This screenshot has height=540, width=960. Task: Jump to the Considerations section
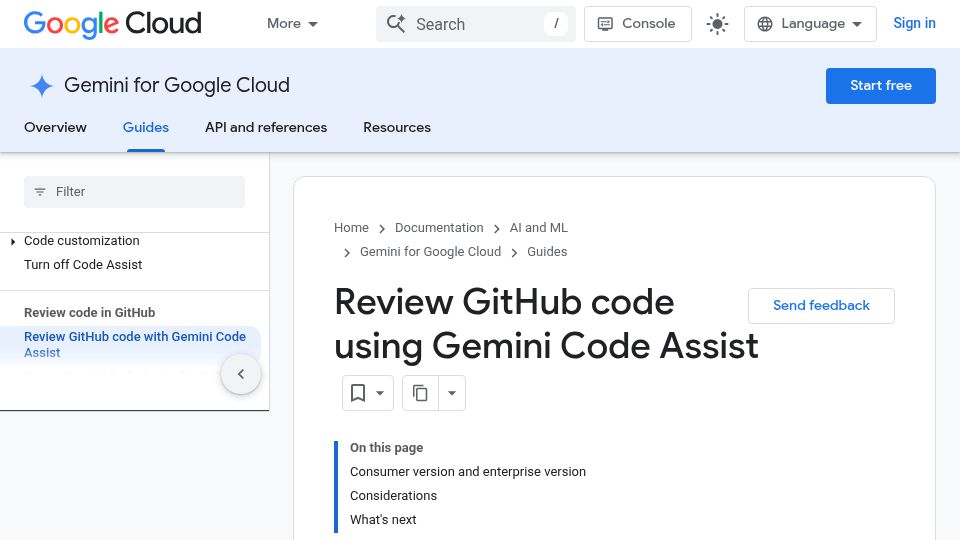click(393, 495)
